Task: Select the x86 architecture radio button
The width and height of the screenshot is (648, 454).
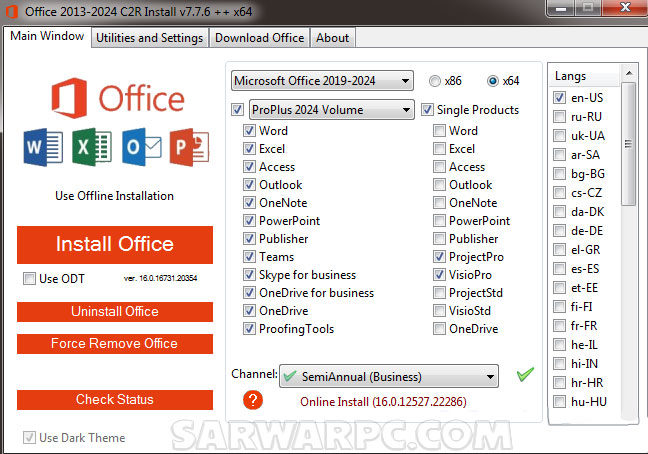Action: pos(435,81)
